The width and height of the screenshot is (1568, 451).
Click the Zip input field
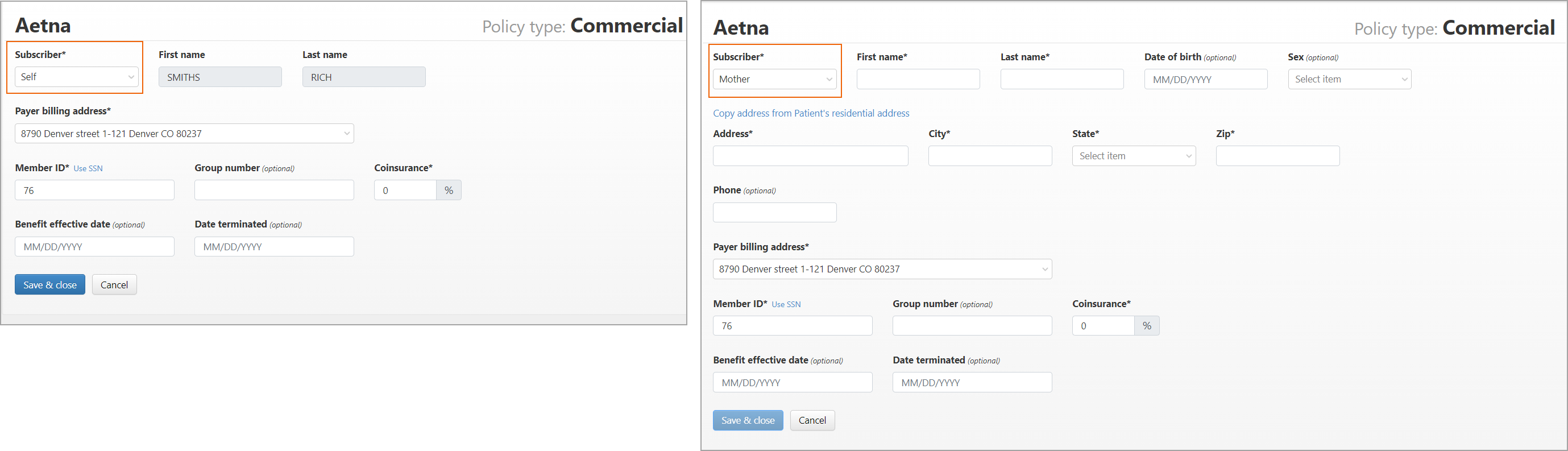(x=1277, y=156)
